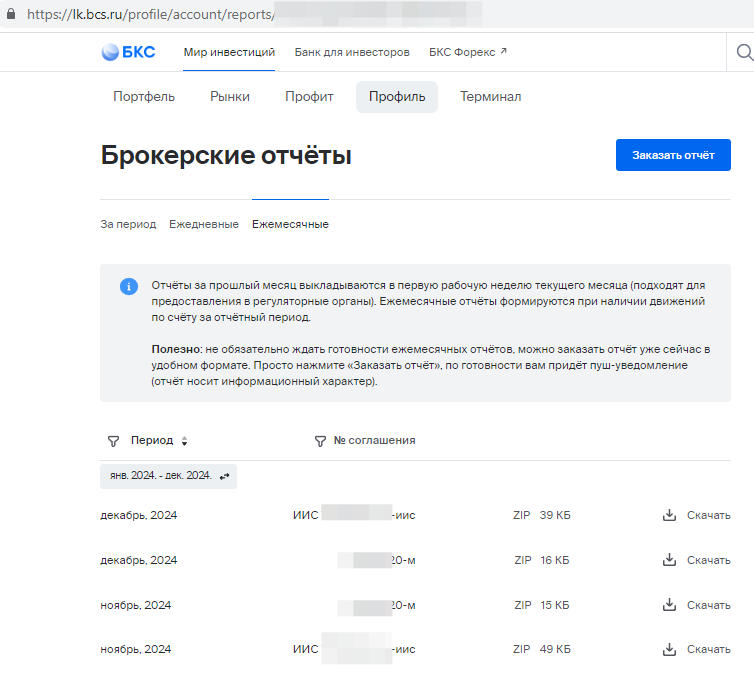Click the BKS logo
The height and width of the screenshot is (680, 754).
pos(128,52)
